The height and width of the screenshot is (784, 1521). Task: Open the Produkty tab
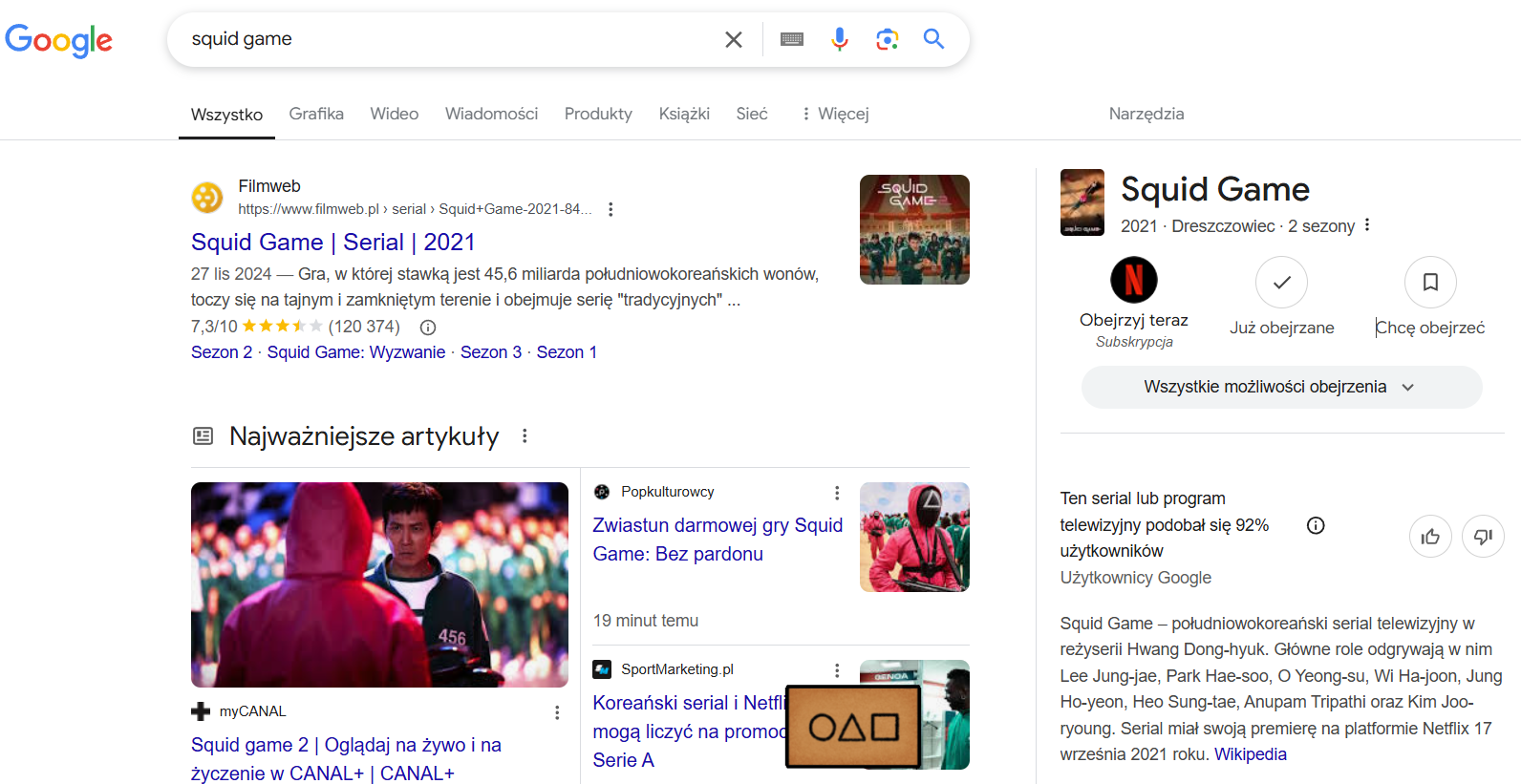598,114
